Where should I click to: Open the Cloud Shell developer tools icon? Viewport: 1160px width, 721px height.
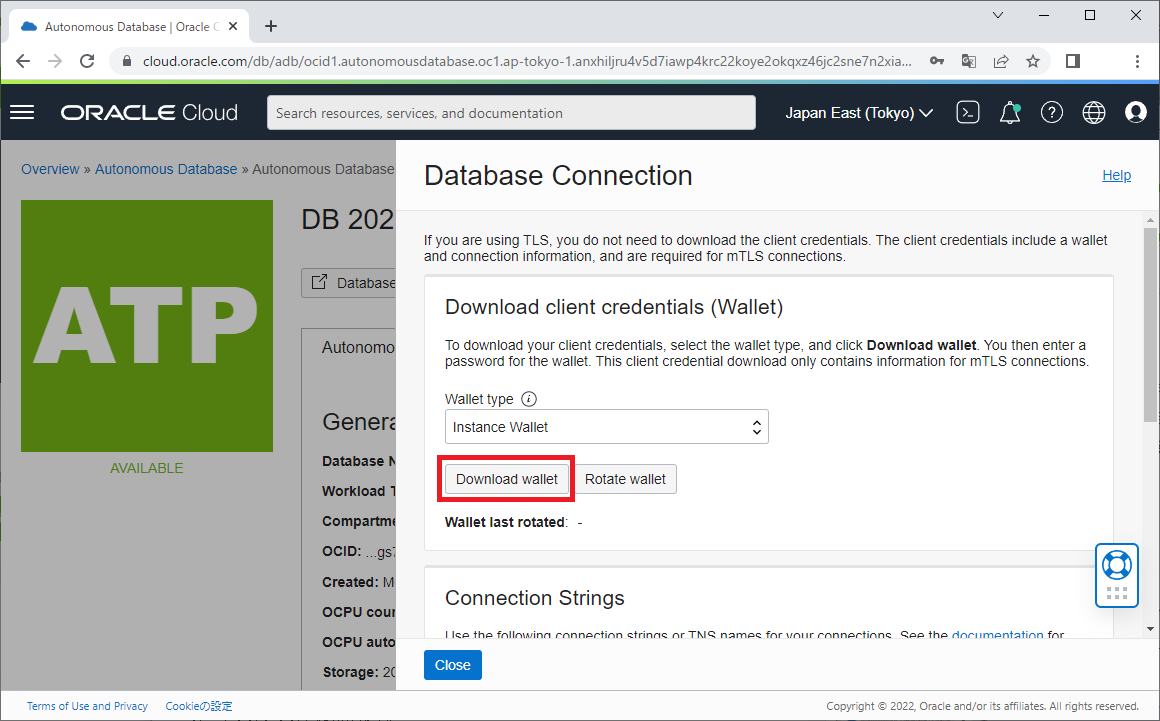(x=968, y=112)
